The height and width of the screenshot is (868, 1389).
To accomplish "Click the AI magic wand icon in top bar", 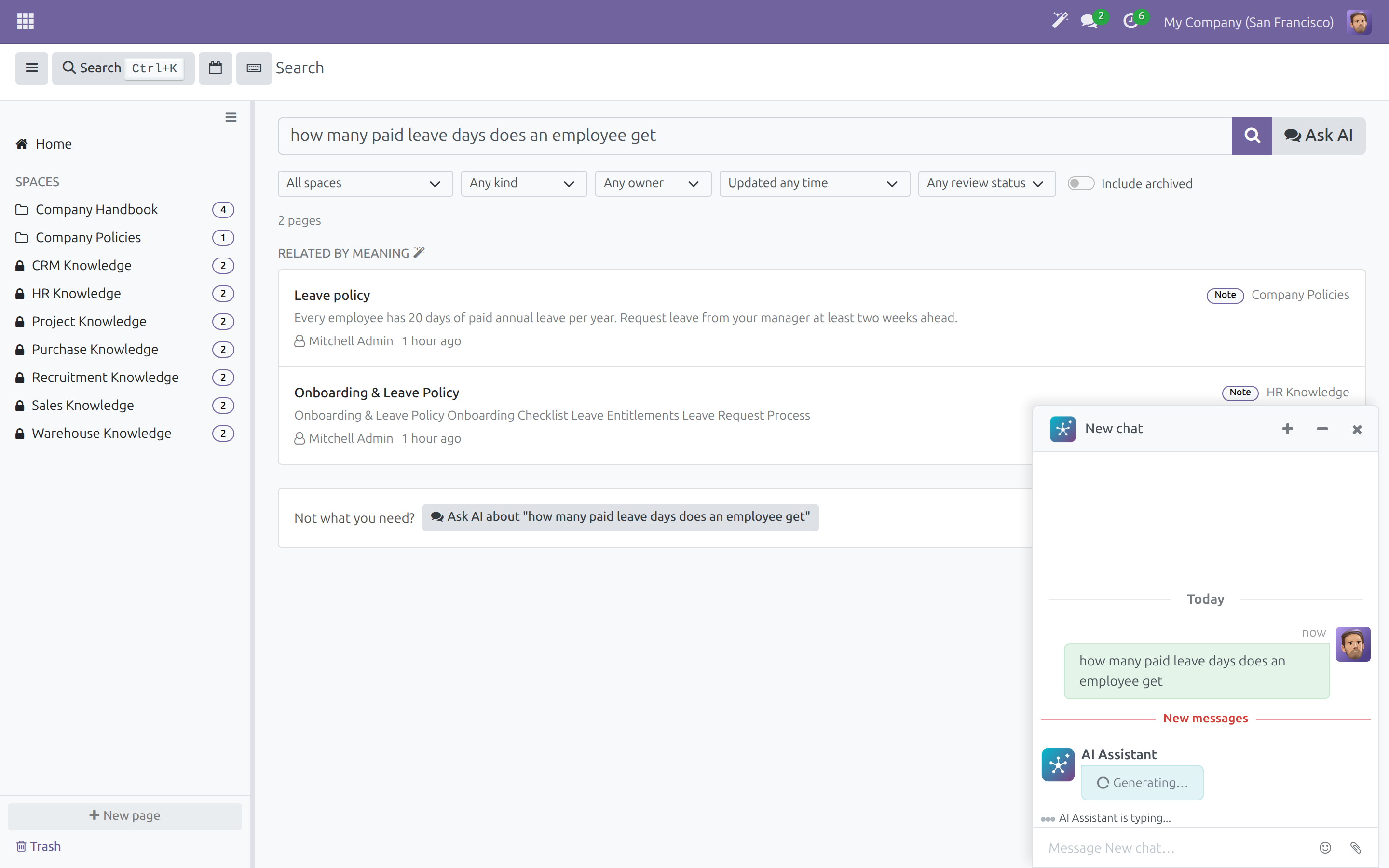I will [1060, 21].
